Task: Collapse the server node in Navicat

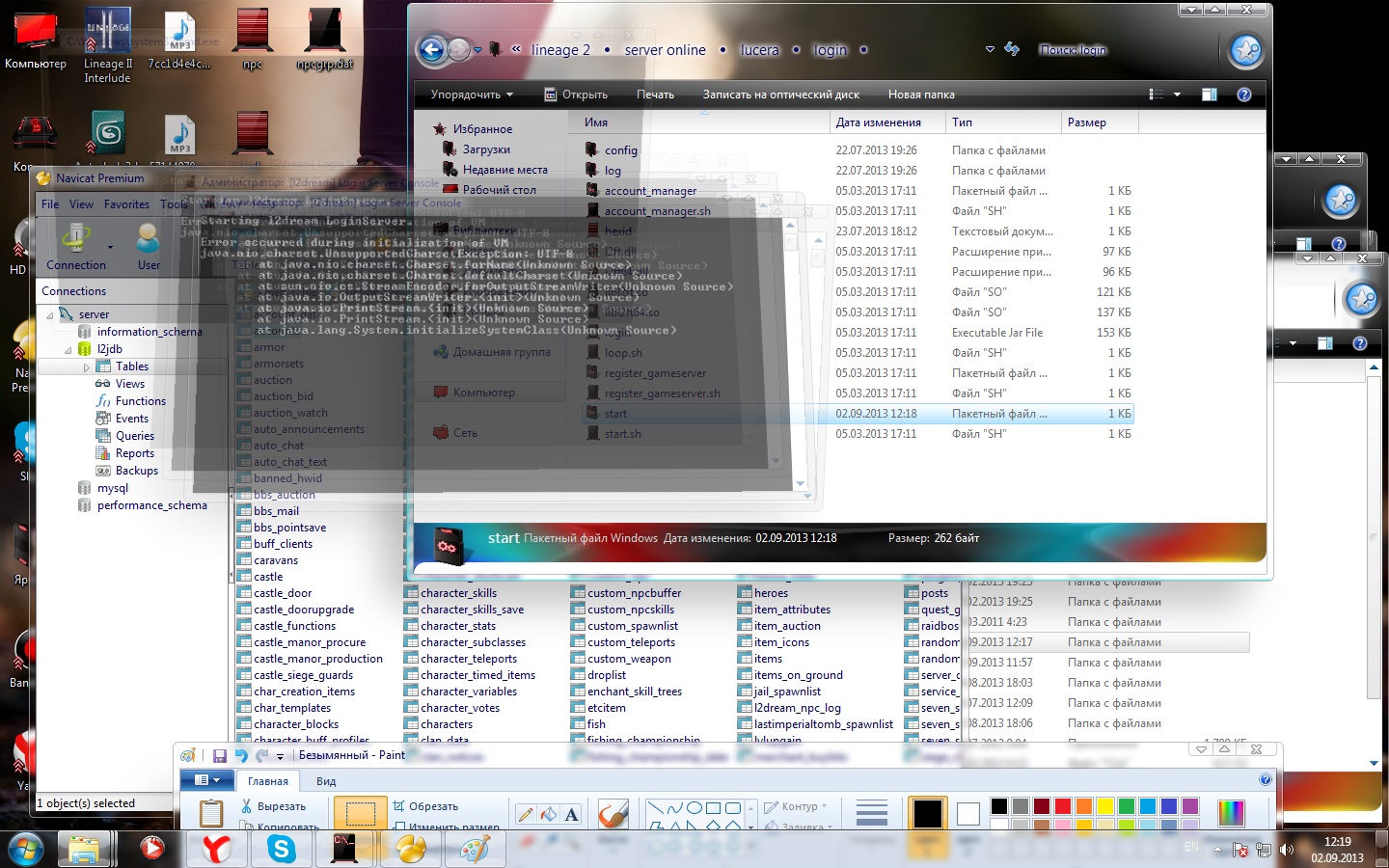Action: pos(50,315)
